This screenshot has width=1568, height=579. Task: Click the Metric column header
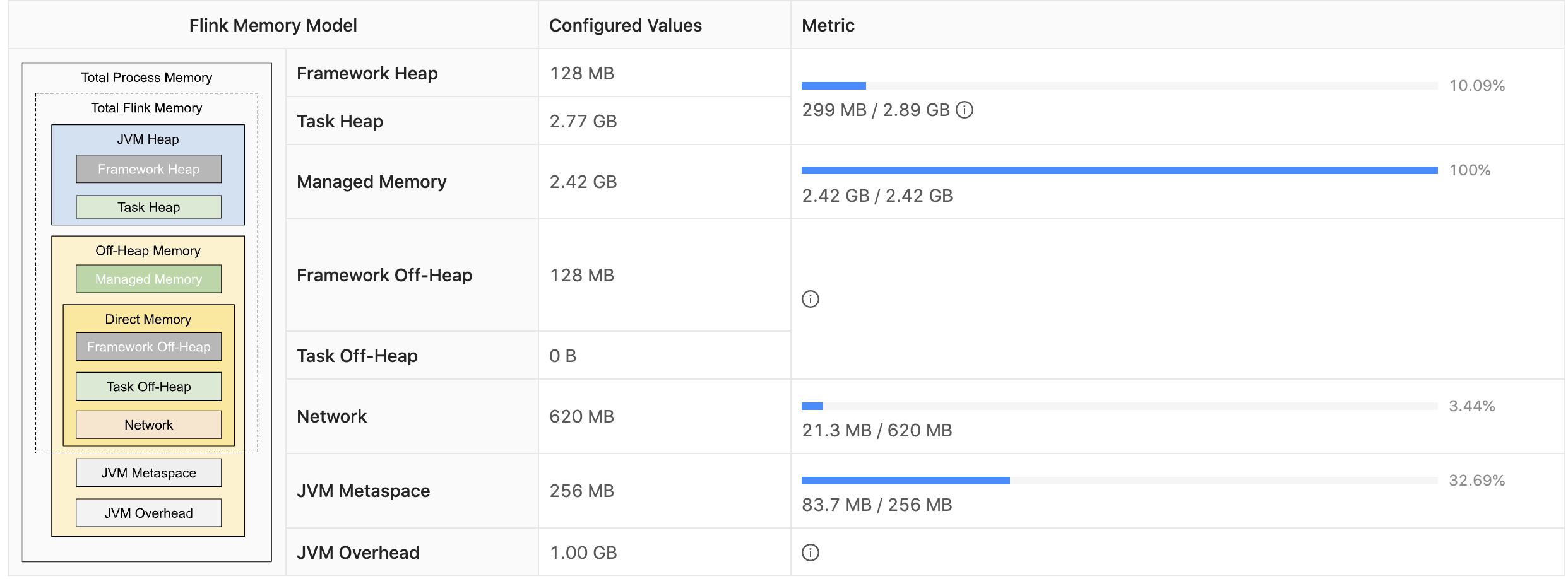pos(828,25)
